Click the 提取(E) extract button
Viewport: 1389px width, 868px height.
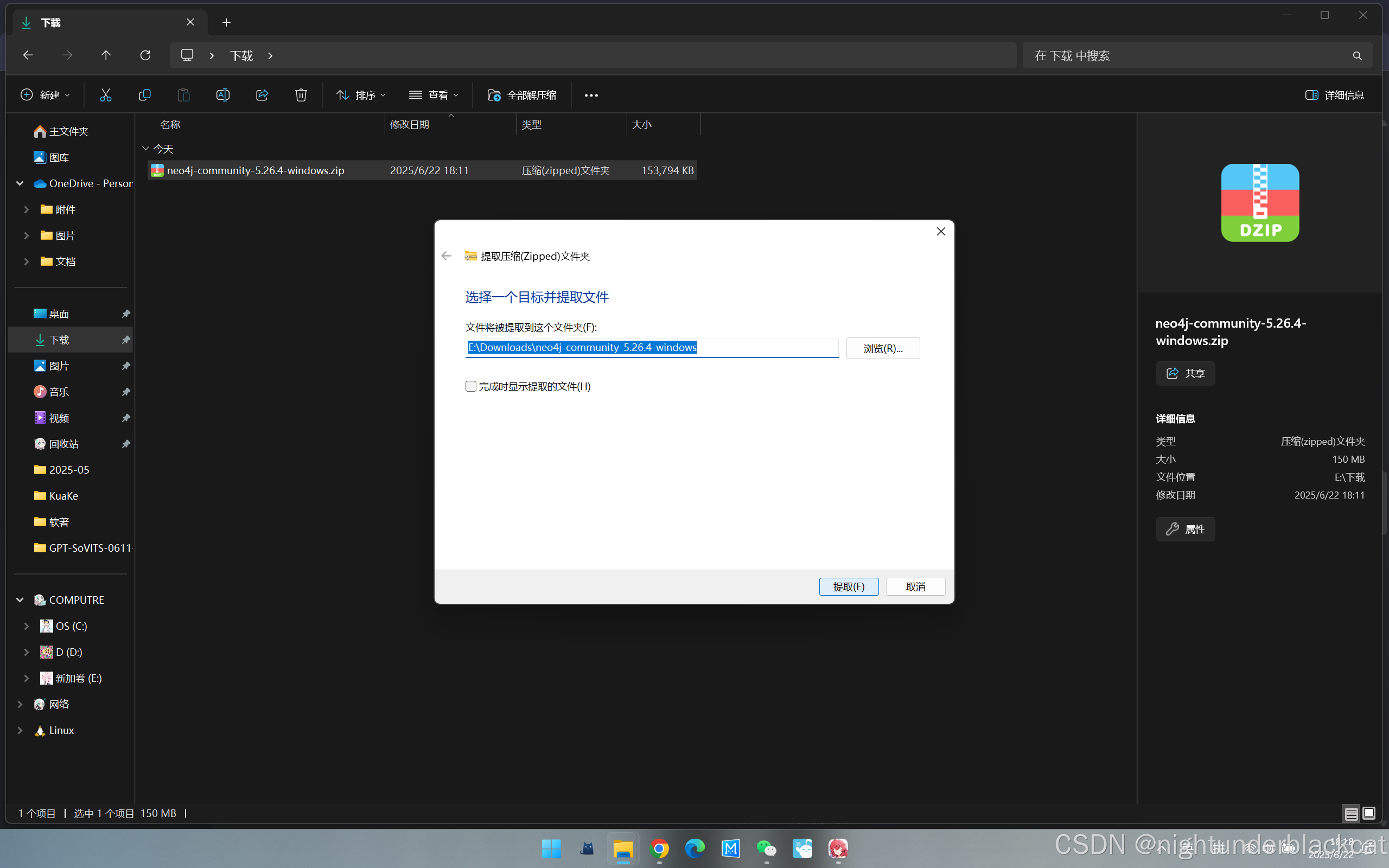(849, 586)
